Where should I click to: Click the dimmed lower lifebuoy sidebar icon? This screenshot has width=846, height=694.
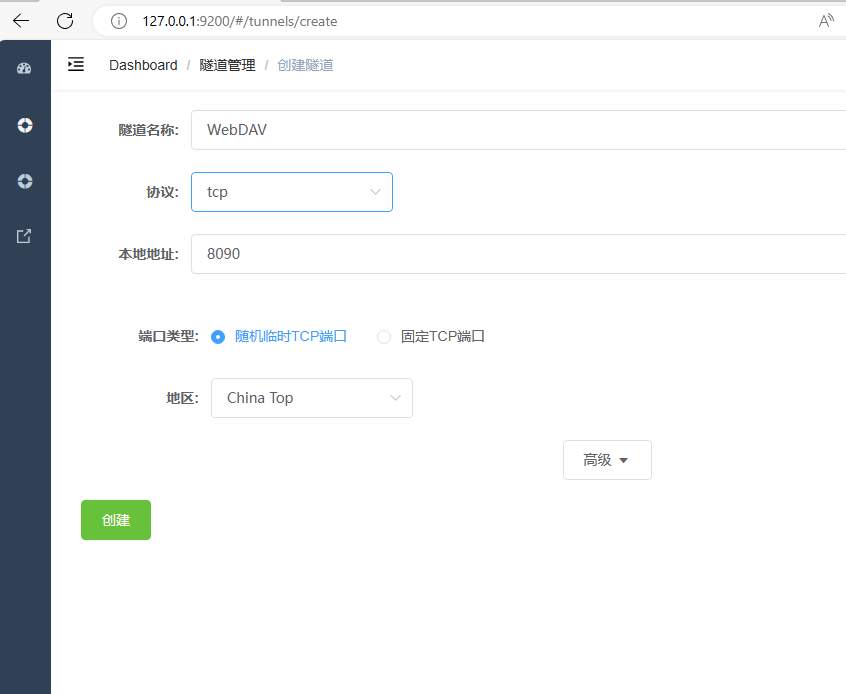pyautogui.click(x=25, y=181)
